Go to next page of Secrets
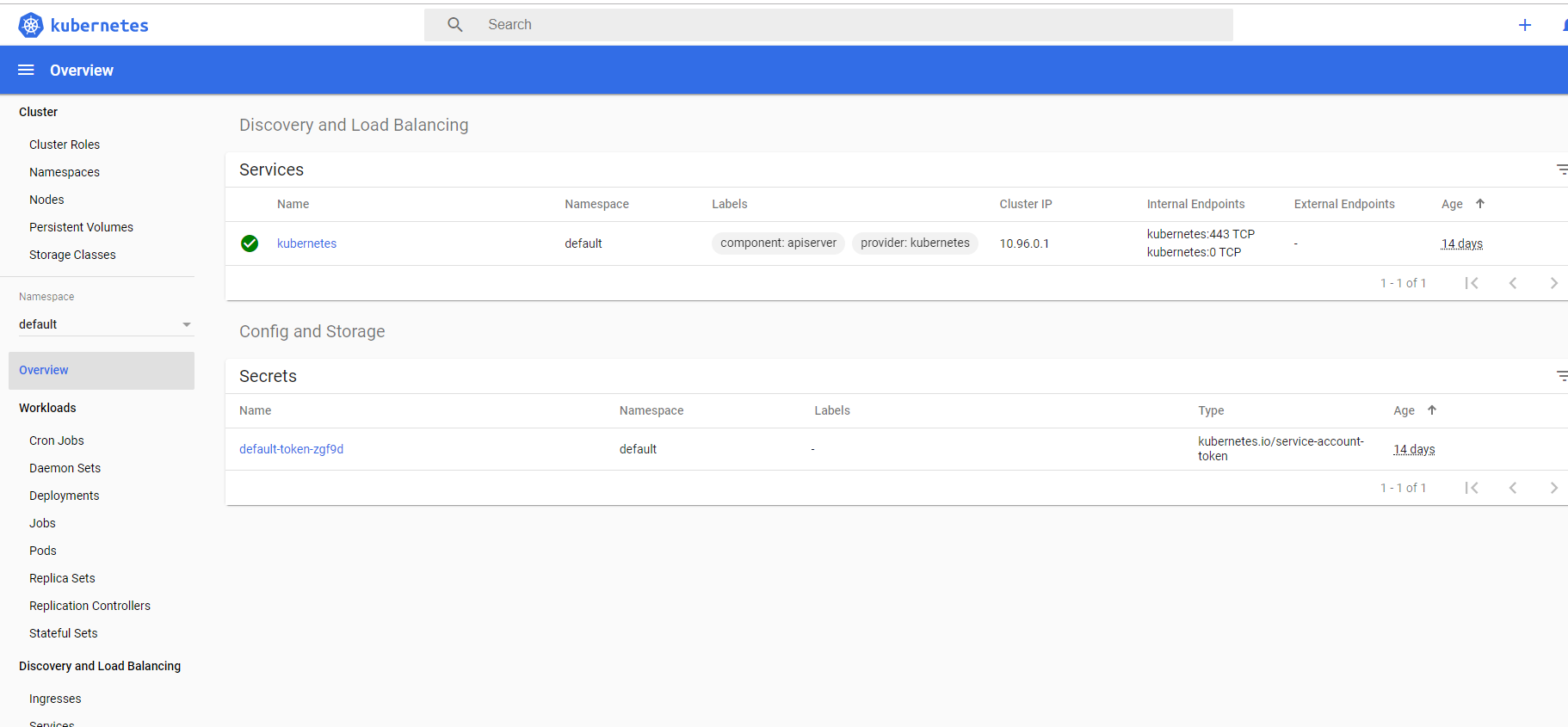1568x727 pixels. pos(1554,488)
